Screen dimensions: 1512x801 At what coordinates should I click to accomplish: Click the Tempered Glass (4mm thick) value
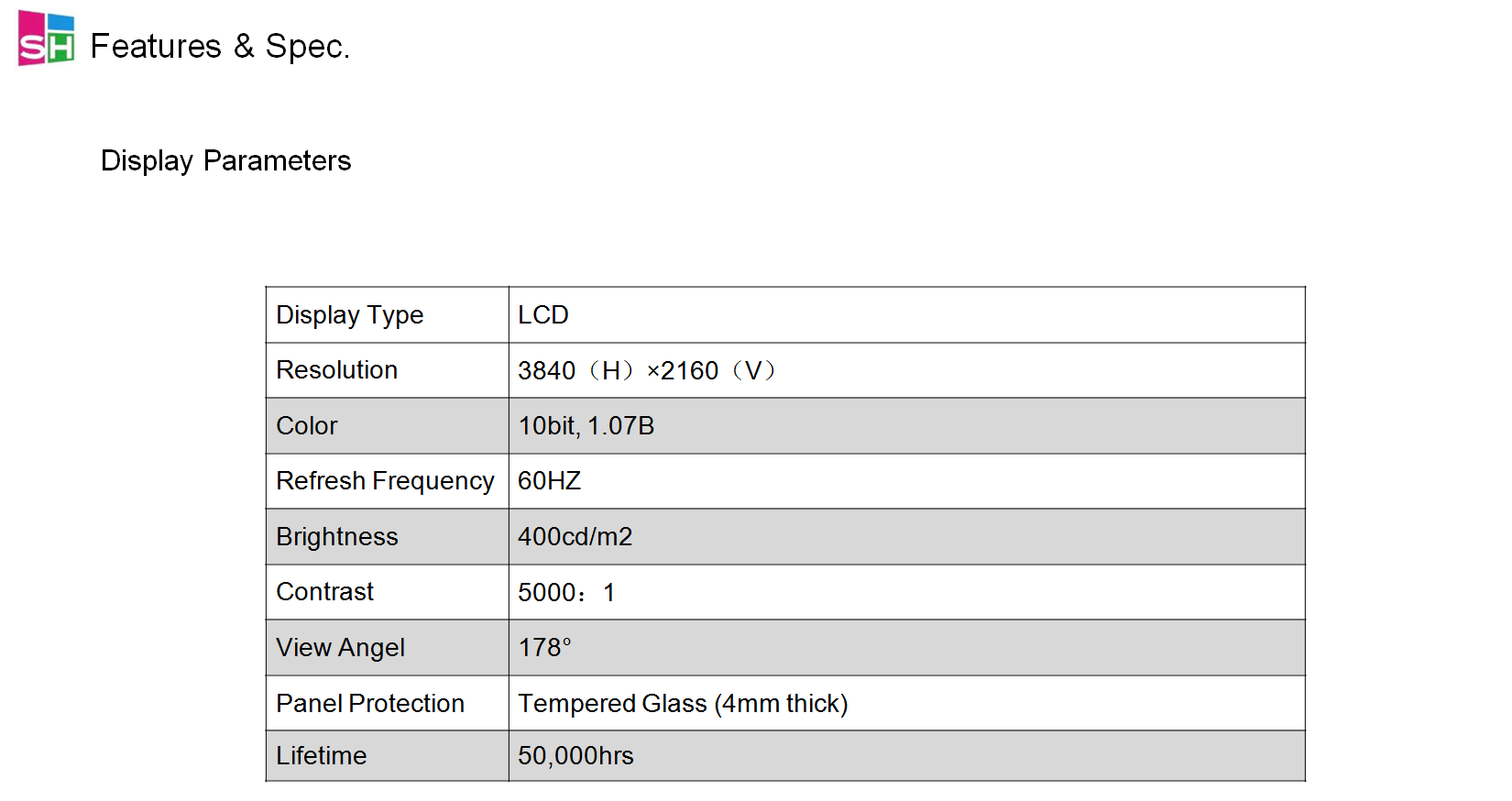point(683,703)
